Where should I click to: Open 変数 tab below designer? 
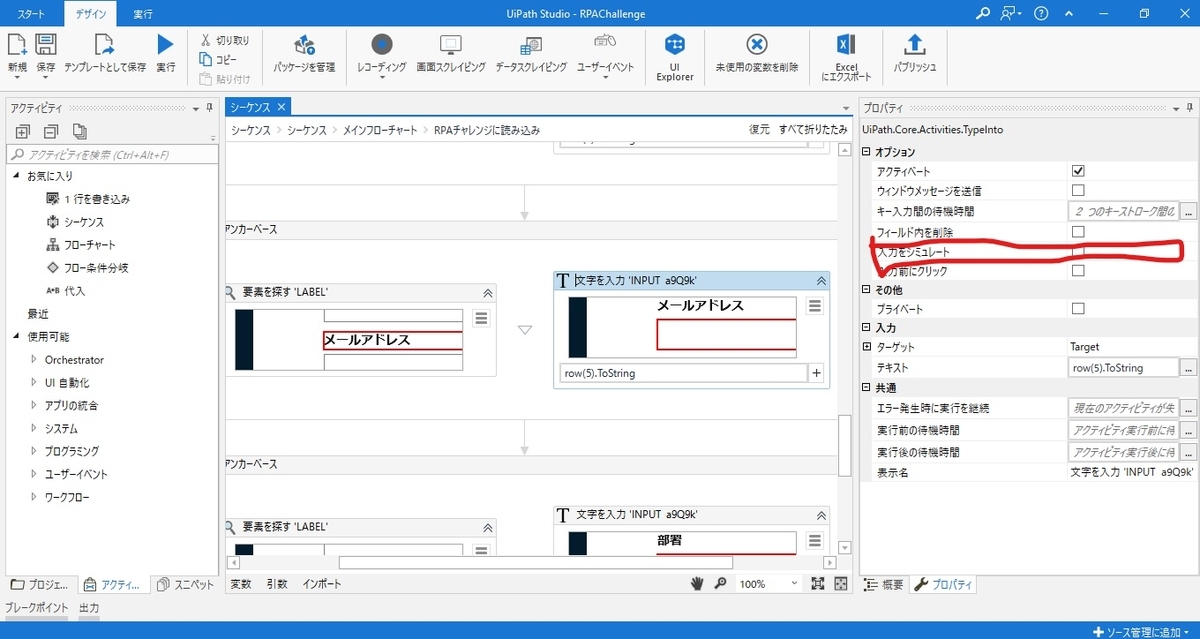(x=241, y=584)
